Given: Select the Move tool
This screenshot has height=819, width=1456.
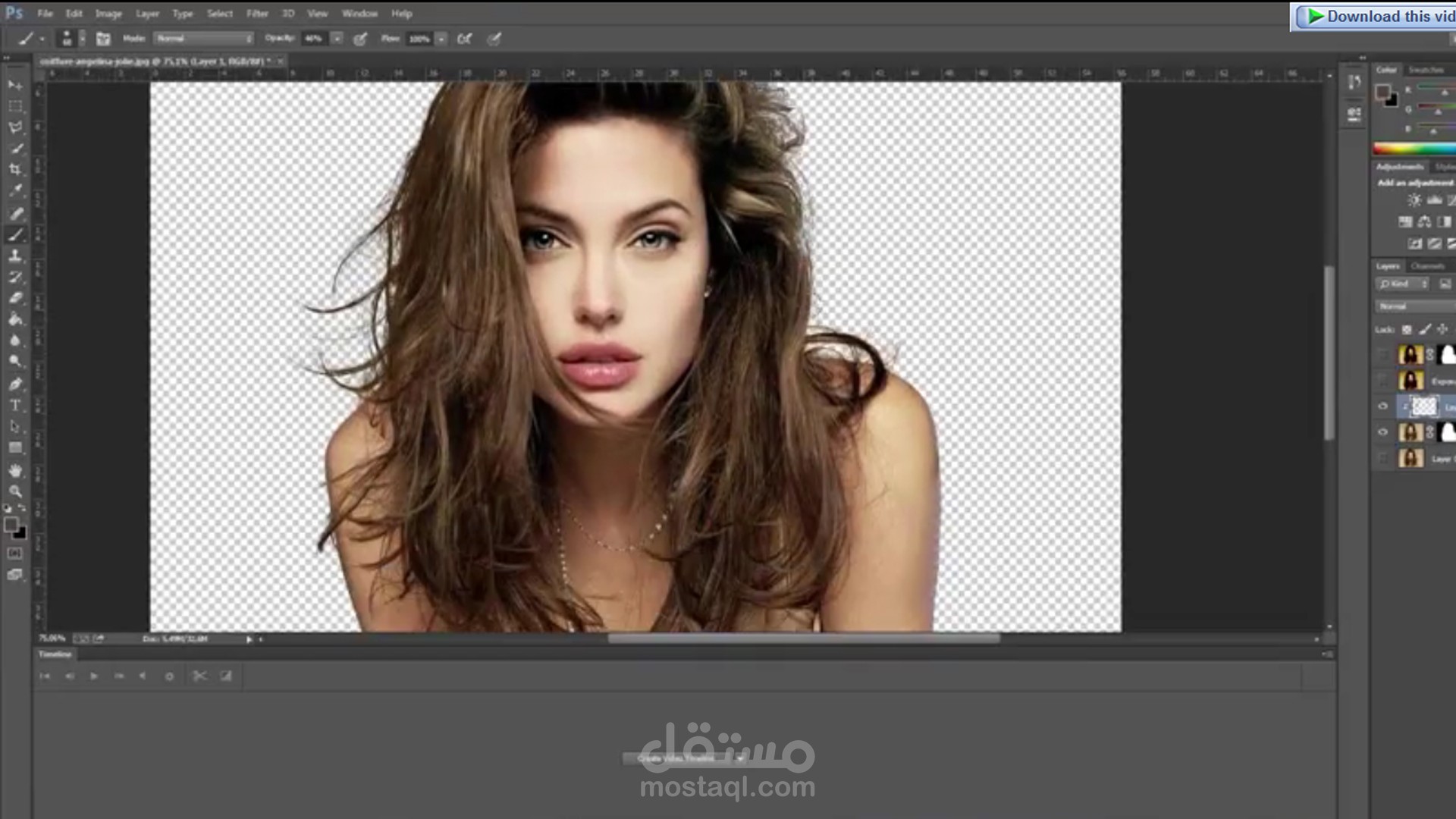Looking at the screenshot, I should [15, 86].
